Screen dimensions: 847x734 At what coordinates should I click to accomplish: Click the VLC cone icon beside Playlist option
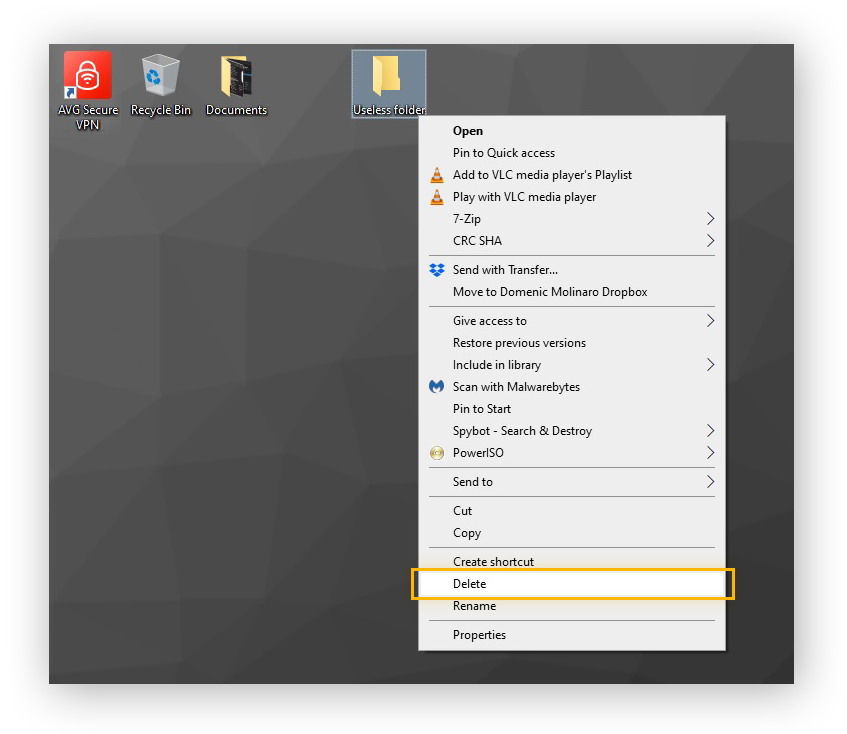437,175
